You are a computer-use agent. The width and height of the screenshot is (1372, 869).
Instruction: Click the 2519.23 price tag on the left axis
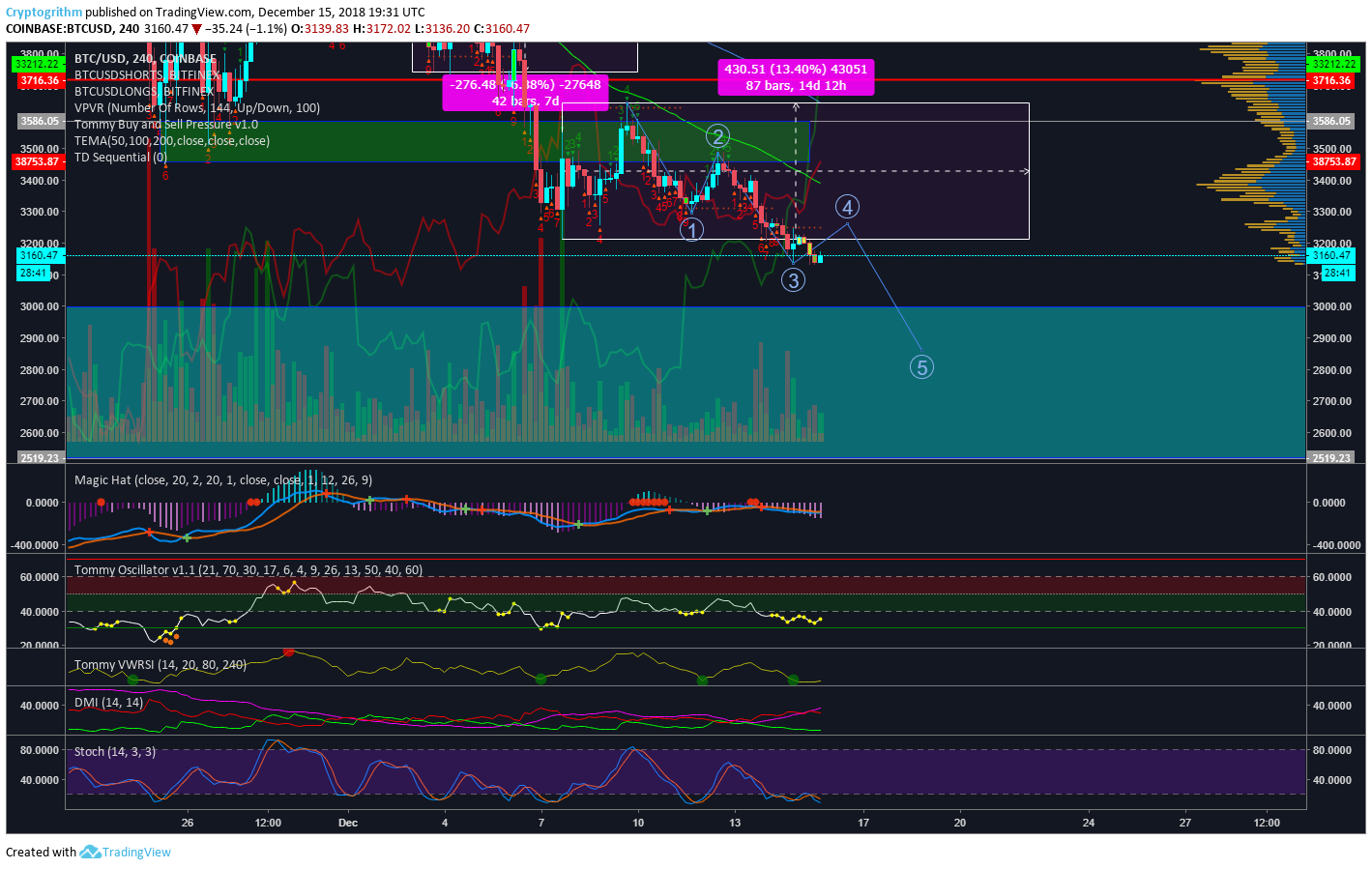[x=41, y=458]
